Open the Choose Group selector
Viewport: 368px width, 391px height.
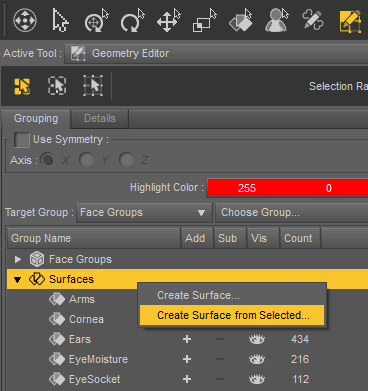[x=292, y=213]
